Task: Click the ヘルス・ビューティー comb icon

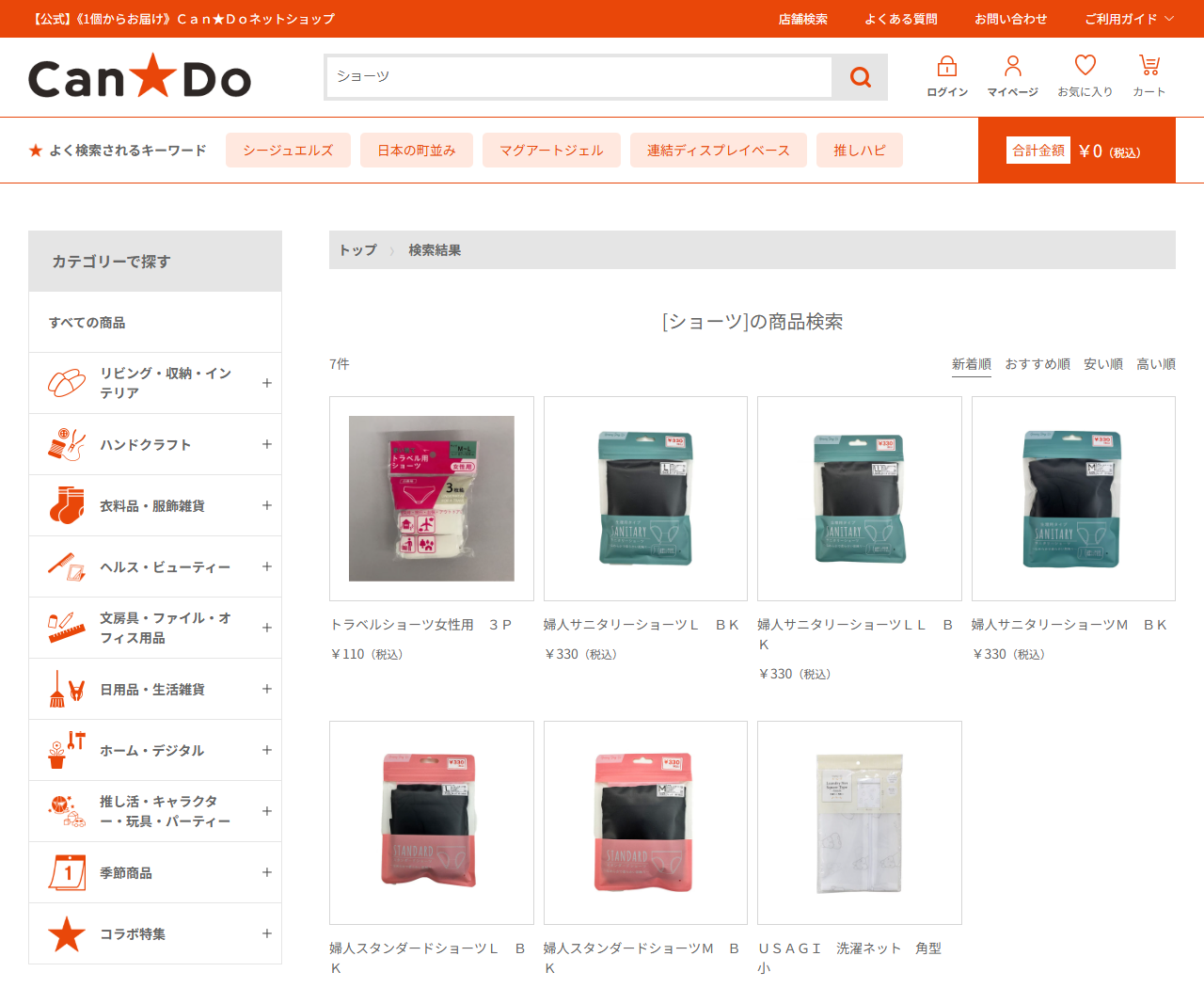Action: point(67,566)
